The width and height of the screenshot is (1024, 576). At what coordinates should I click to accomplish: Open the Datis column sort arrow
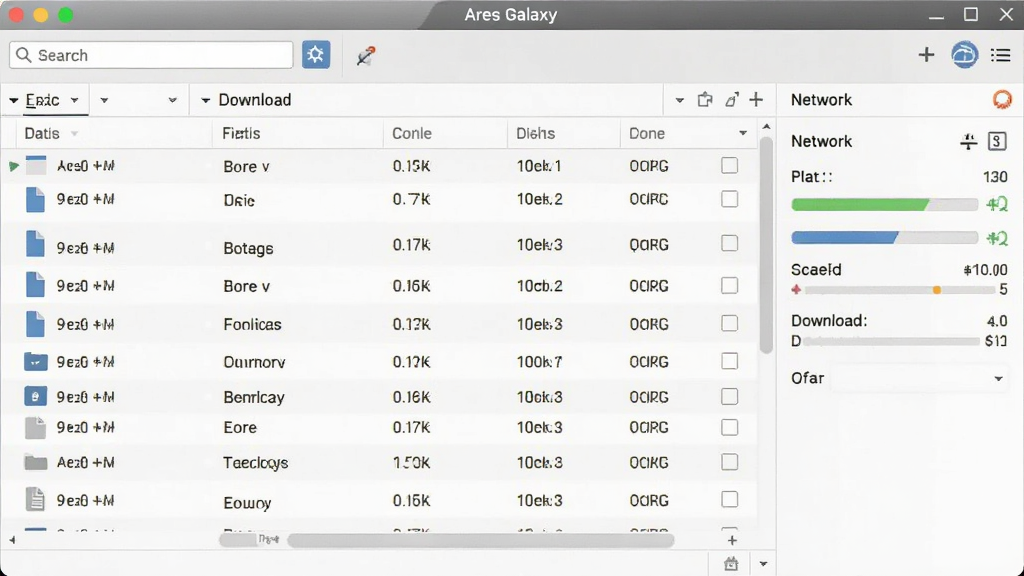point(74,134)
